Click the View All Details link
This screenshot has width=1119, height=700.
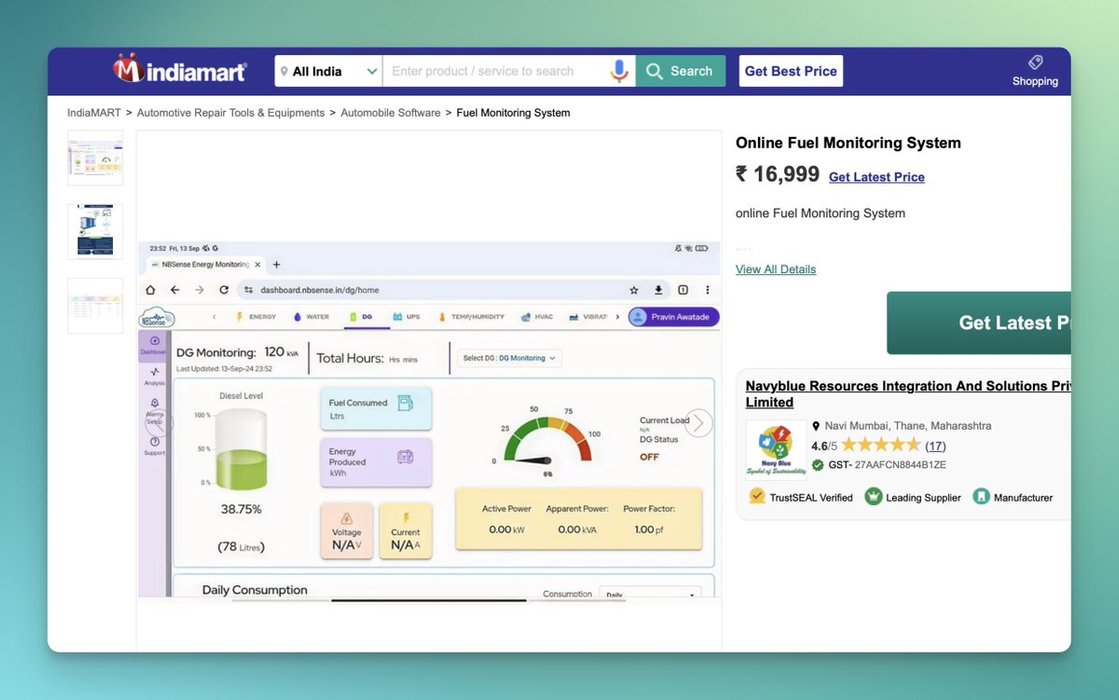coord(775,269)
